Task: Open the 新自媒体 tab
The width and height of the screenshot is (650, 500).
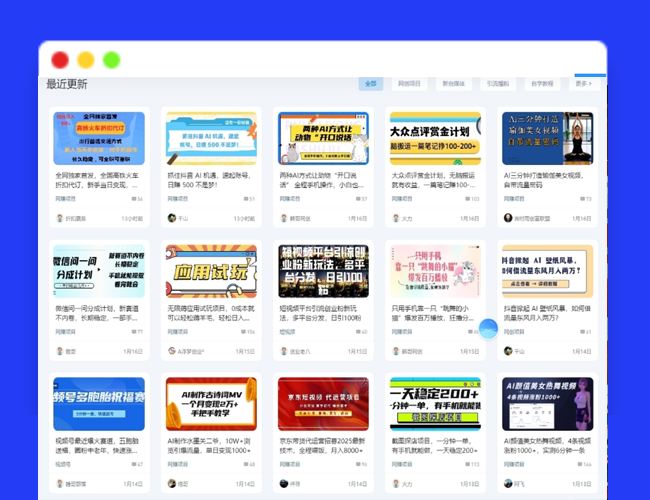Action: pos(454,84)
